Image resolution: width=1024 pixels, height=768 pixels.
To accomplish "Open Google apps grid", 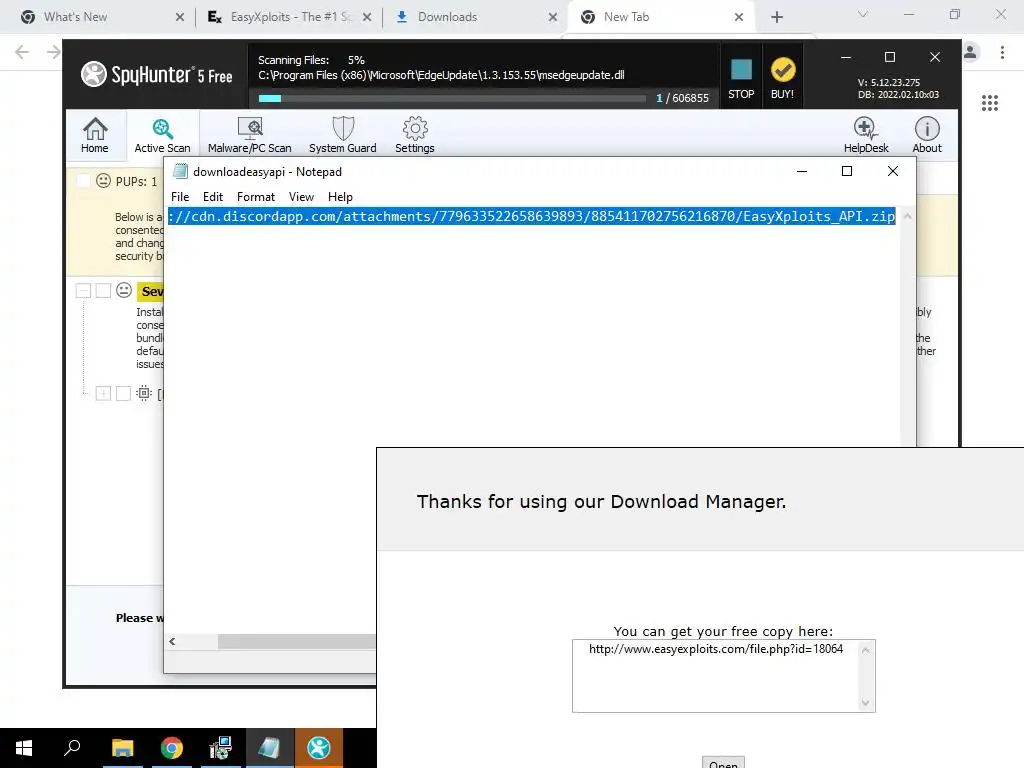I will [x=990, y=103].
